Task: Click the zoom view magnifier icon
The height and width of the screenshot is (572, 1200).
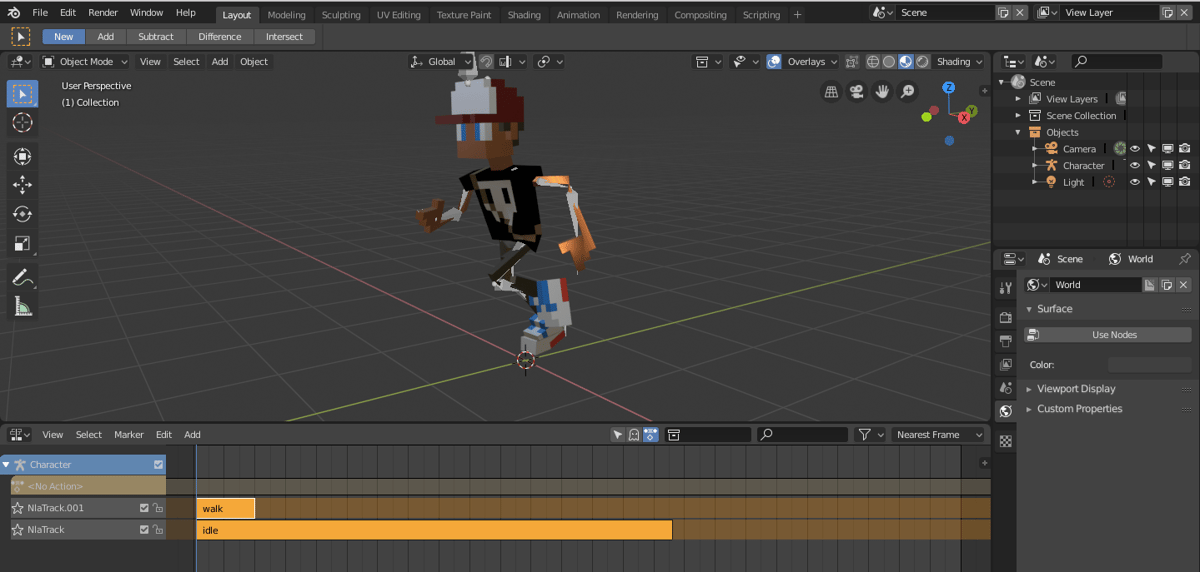Action: (x=908, y=92)
